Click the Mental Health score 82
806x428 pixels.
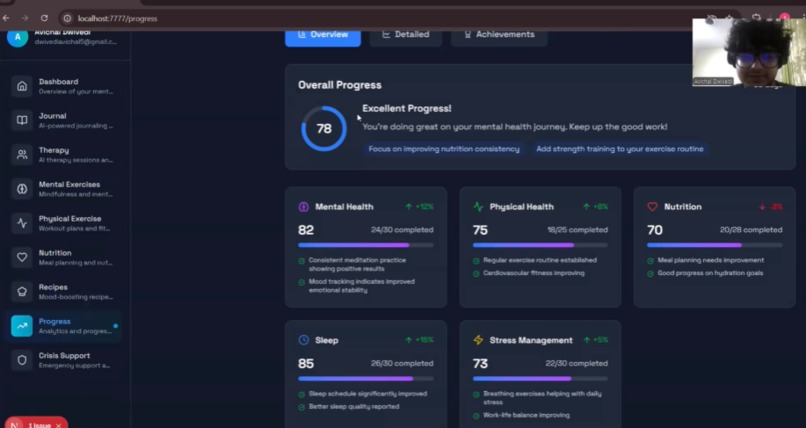(306, 230)
